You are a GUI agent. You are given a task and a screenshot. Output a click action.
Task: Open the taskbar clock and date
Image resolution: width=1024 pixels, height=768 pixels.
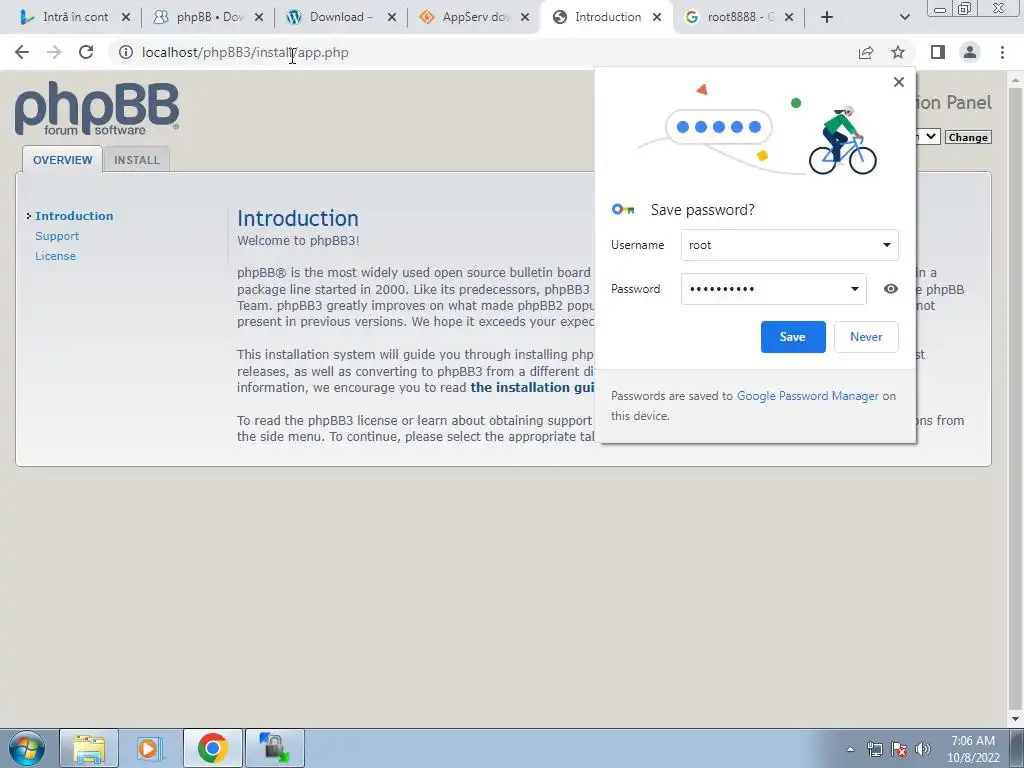point(973,749)
